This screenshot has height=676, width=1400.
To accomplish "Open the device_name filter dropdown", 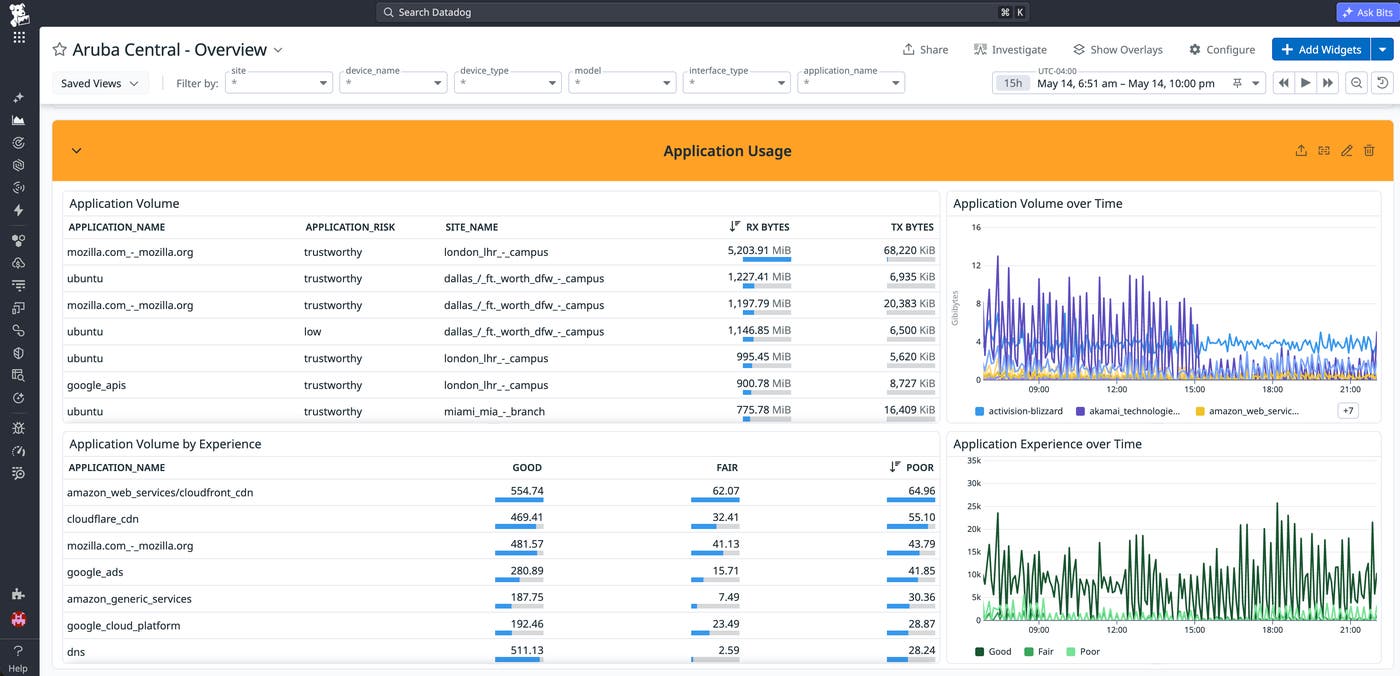I will 393,83.
